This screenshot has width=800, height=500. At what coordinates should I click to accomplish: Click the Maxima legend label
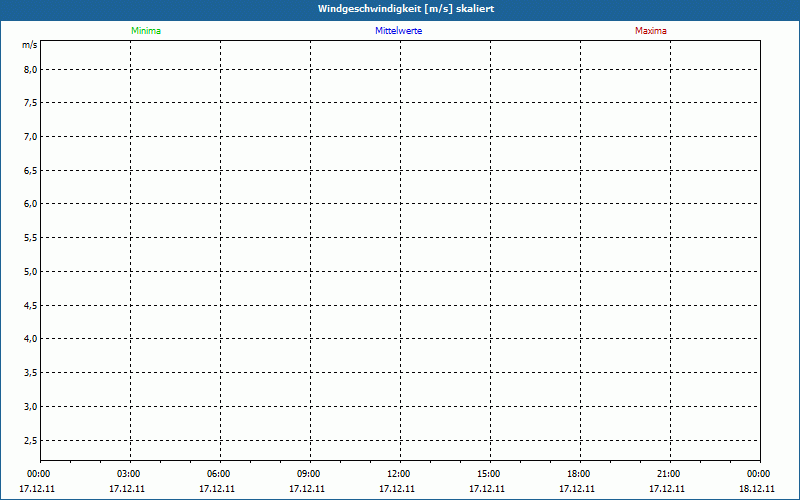(x=651, y=31)
